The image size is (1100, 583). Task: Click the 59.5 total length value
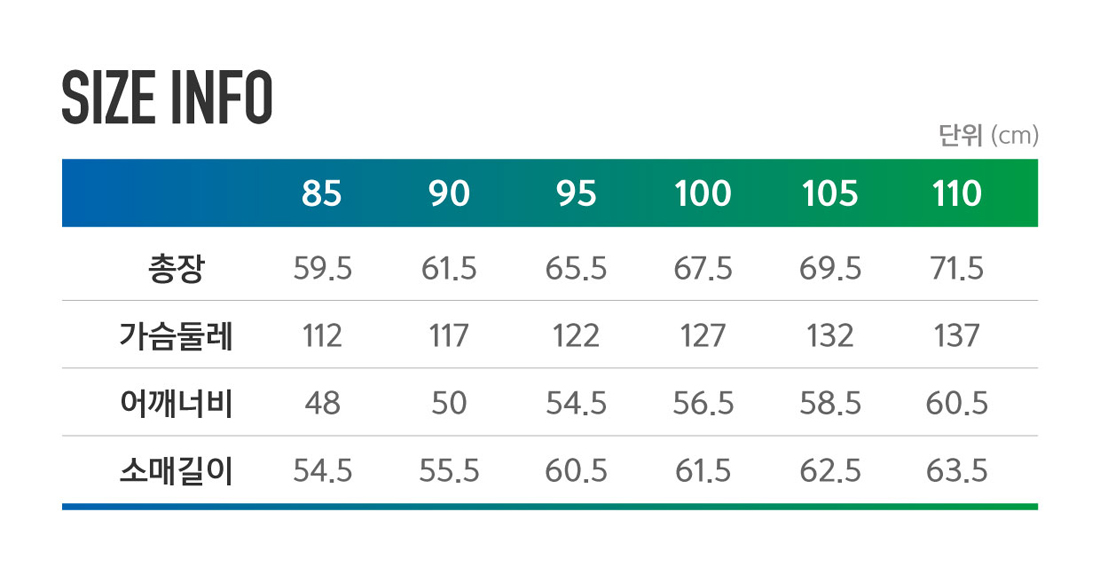click(x=323, y=269)
